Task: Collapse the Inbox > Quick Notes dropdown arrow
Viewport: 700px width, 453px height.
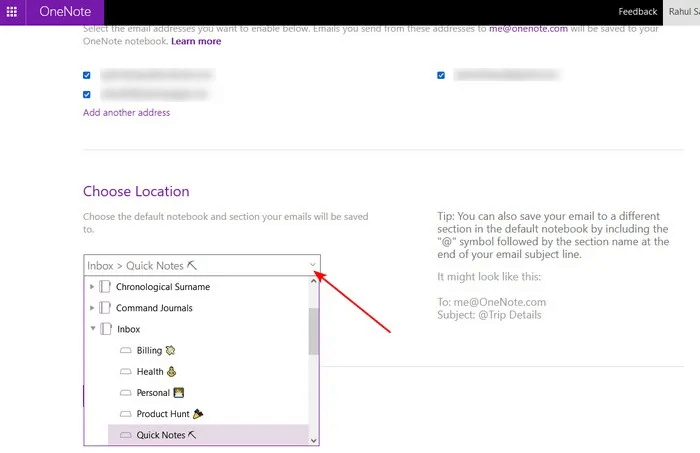Action: (x=312, y=265)
